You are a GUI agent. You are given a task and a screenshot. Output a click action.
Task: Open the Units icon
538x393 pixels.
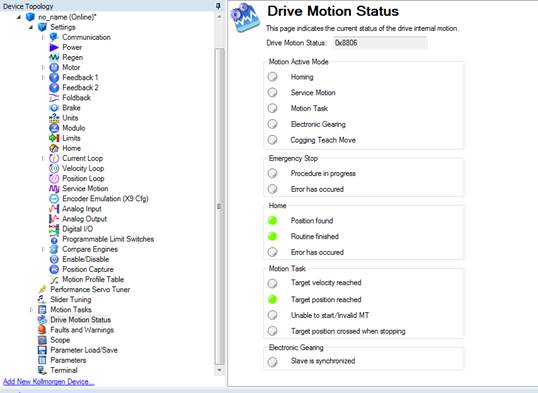point(54,118)
